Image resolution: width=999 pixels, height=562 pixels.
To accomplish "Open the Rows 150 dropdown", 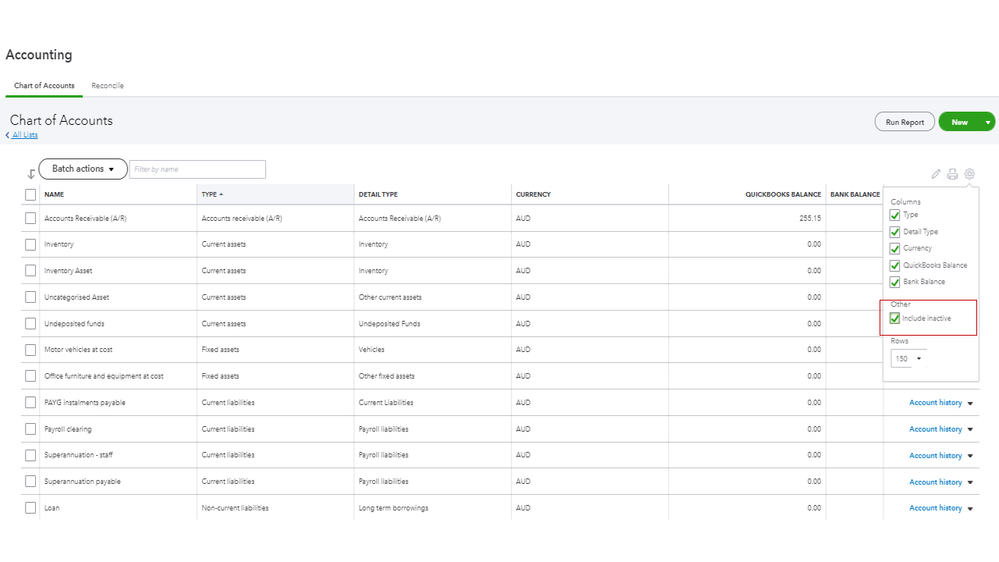I will [x=908, y=359].
